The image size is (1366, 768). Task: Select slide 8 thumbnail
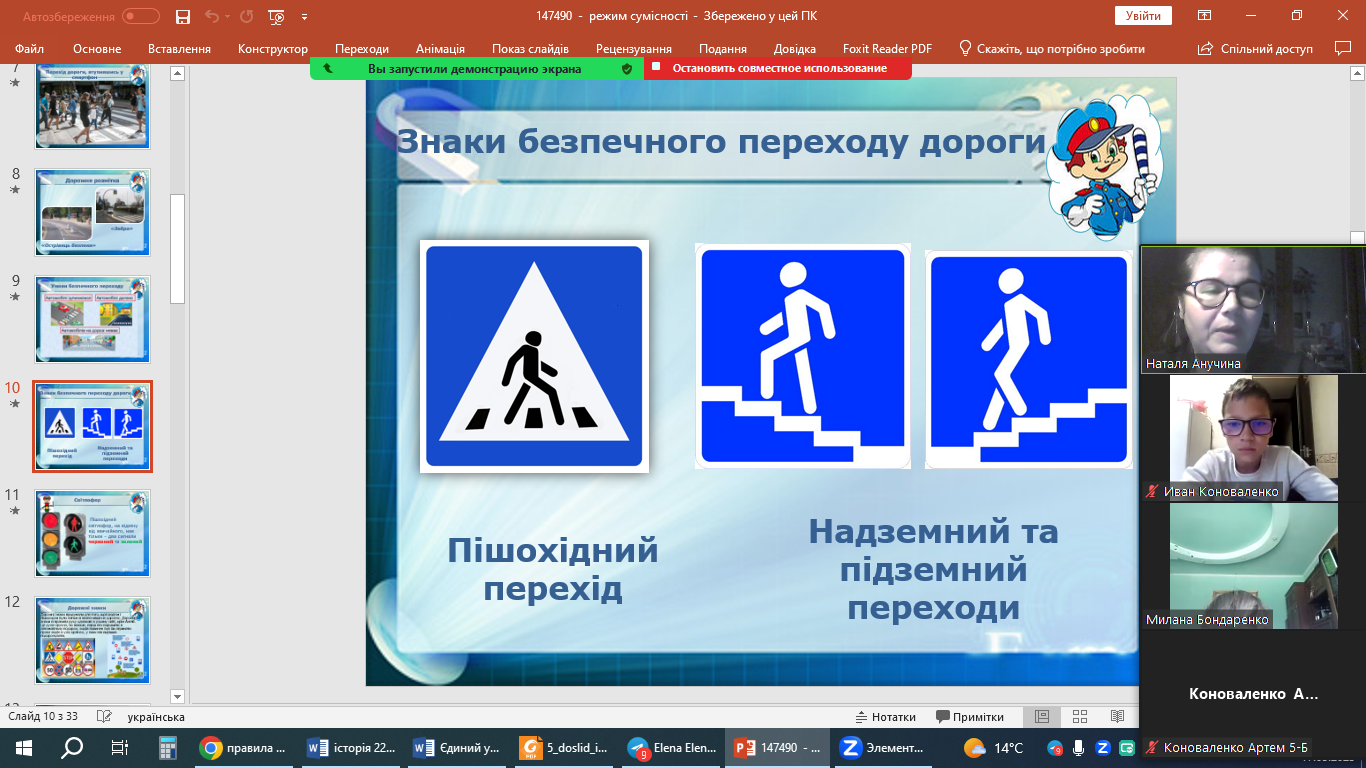[x=92, y=211]
